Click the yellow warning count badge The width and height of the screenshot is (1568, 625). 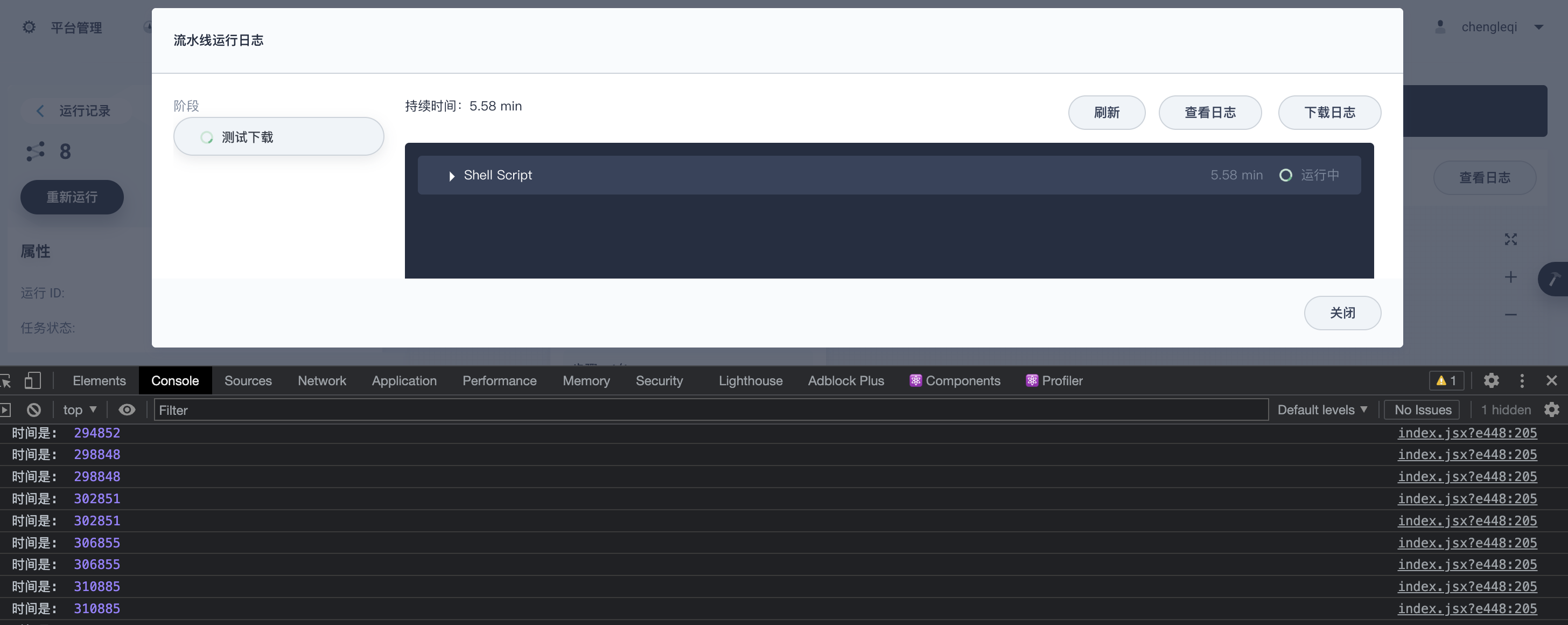point(1446,381)
